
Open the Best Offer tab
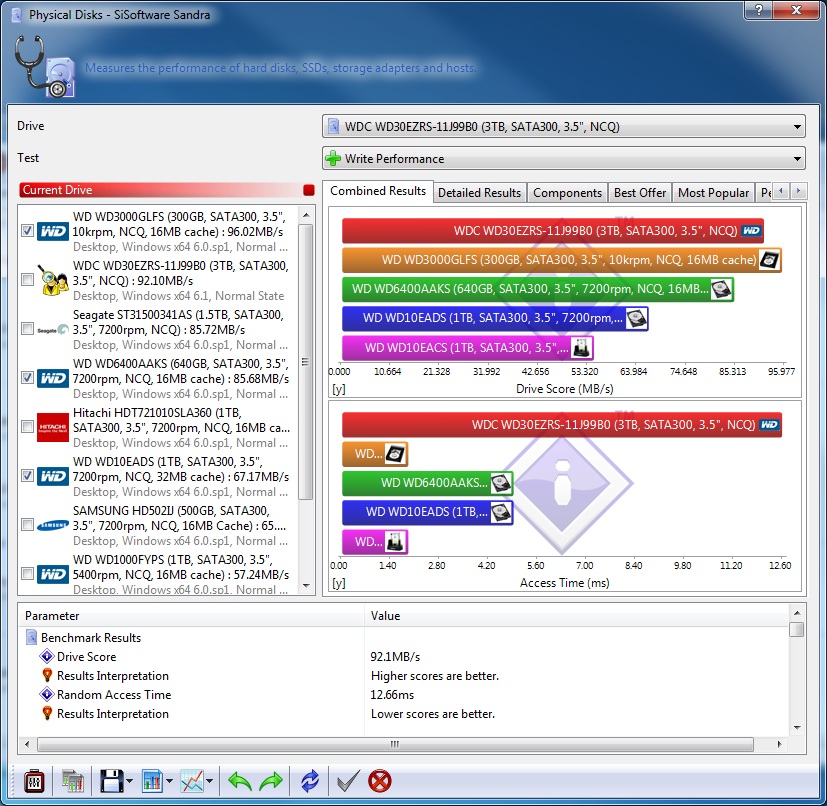click(x=640, y=193)
